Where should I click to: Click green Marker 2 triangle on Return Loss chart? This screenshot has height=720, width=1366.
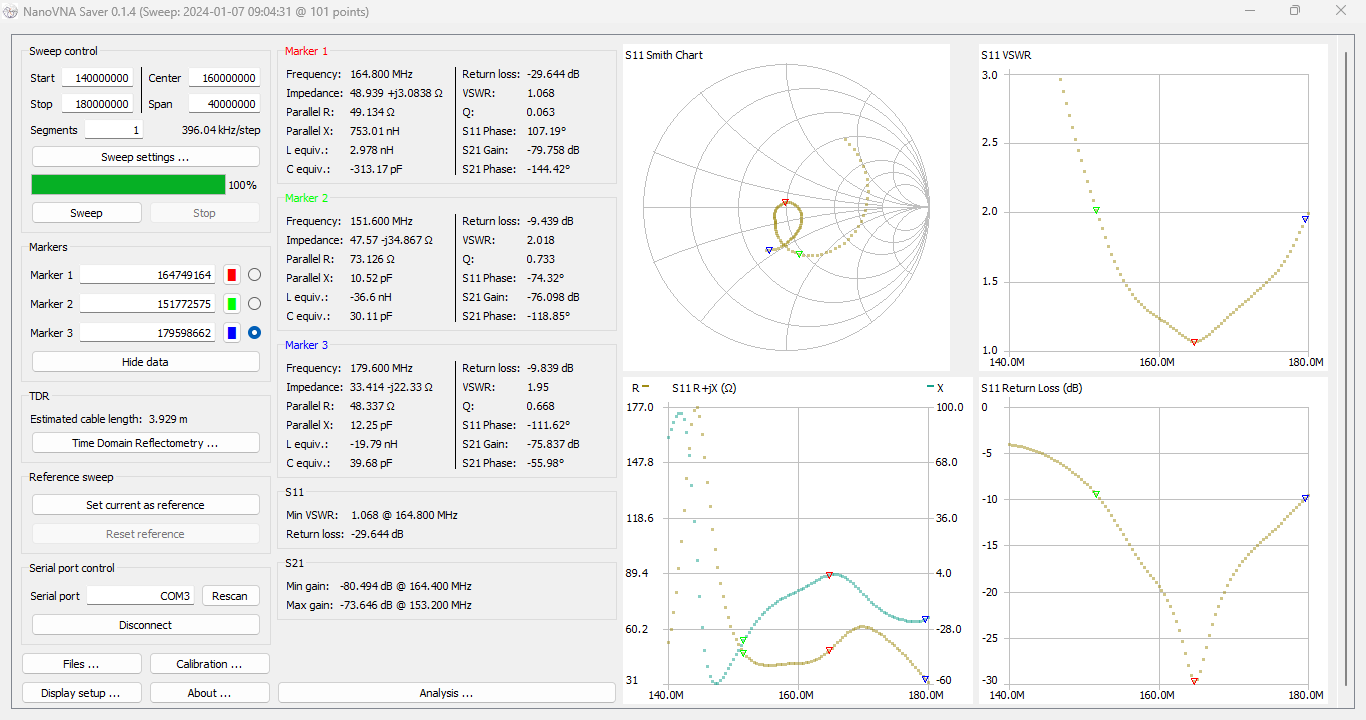coord(1096,494)
